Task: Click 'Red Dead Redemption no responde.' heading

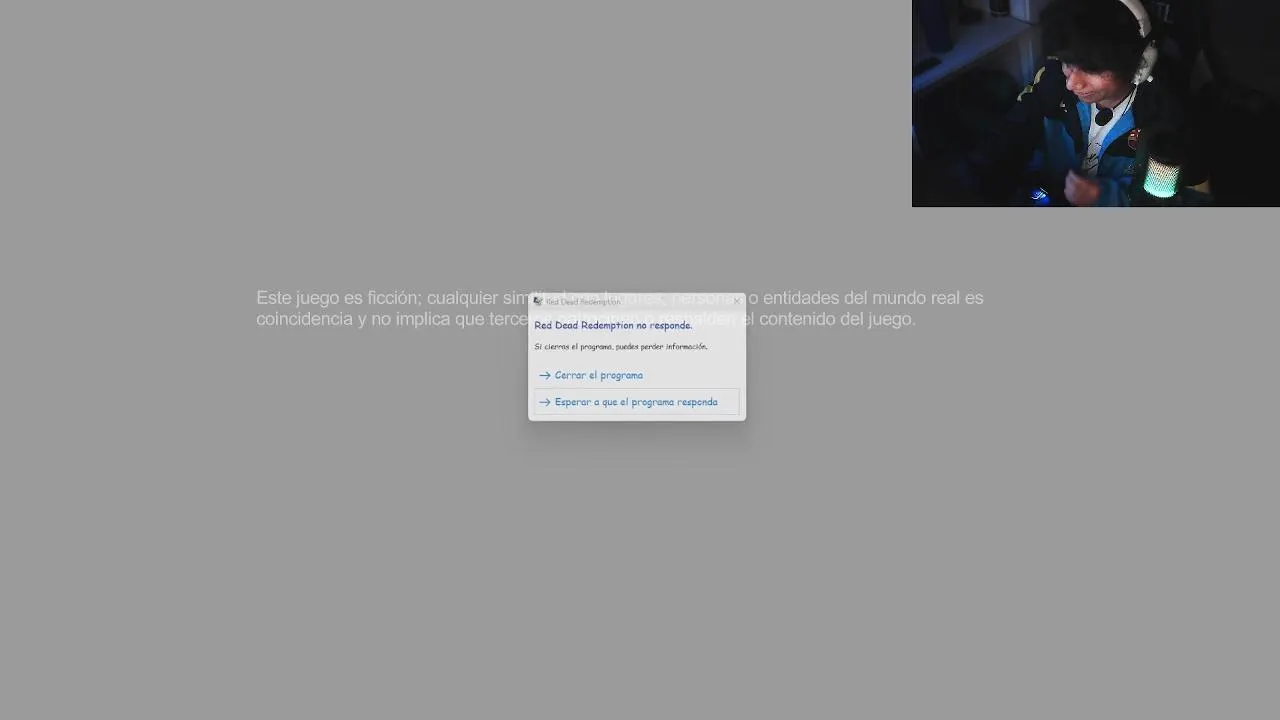Action: (x=613, y=325)
